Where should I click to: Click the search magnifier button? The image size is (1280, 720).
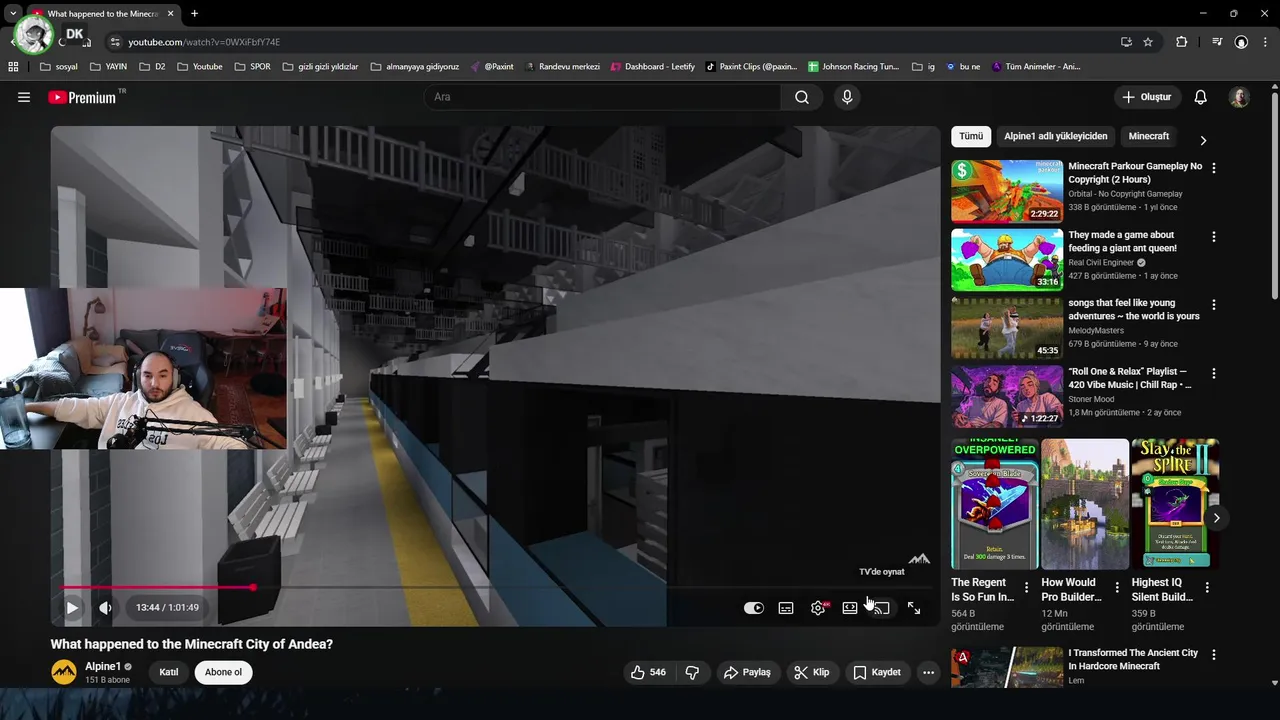click(x=802, y=97)
